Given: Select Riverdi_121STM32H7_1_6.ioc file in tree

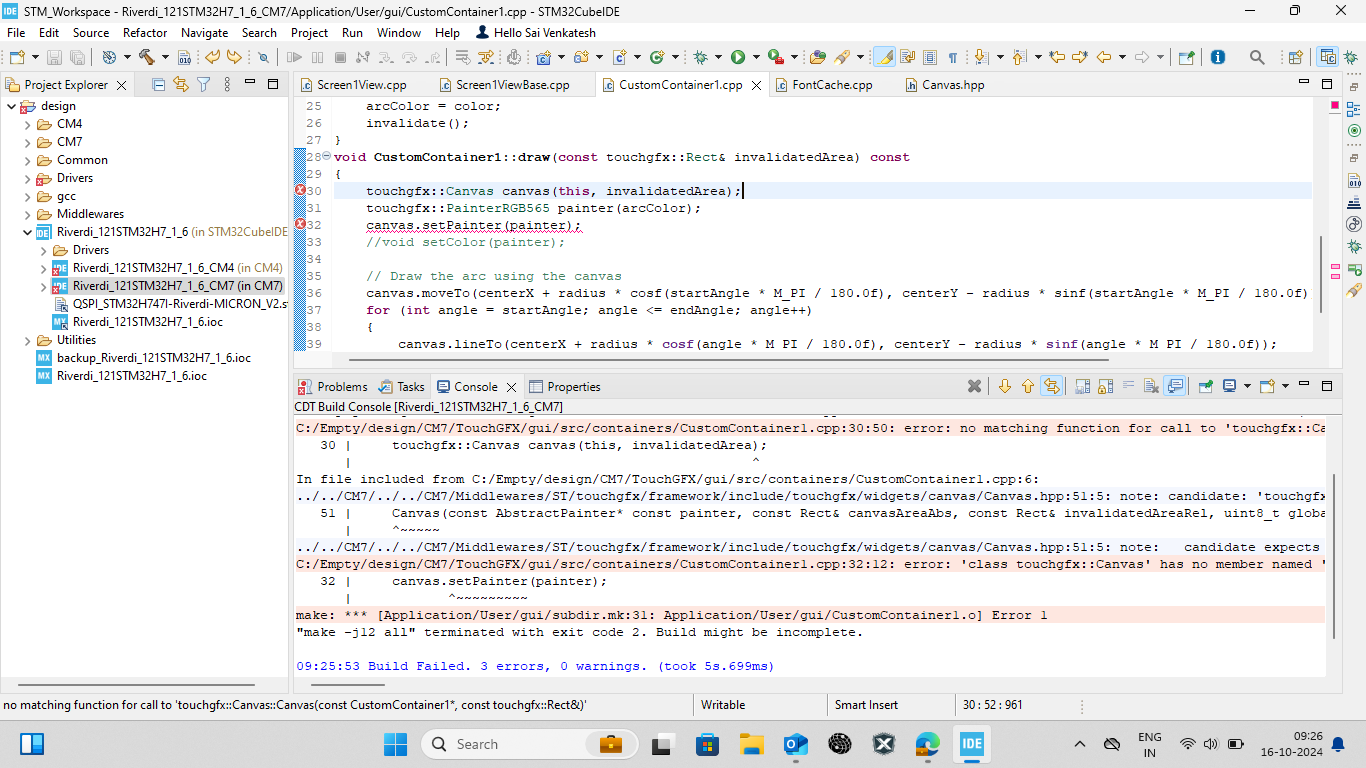Looking at the screenshot, I should 131,376.
